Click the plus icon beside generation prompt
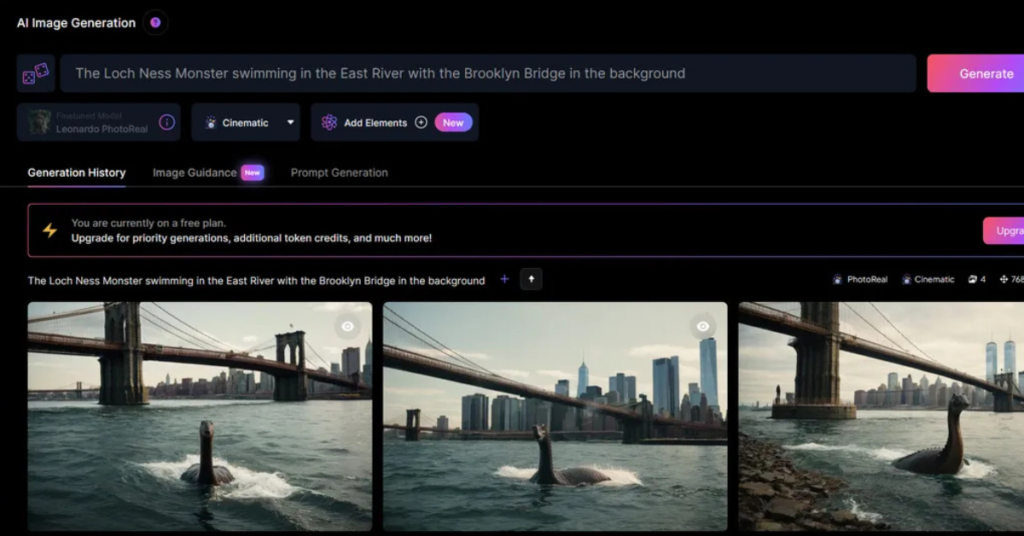1024x536 pixels. pos(504,279)
